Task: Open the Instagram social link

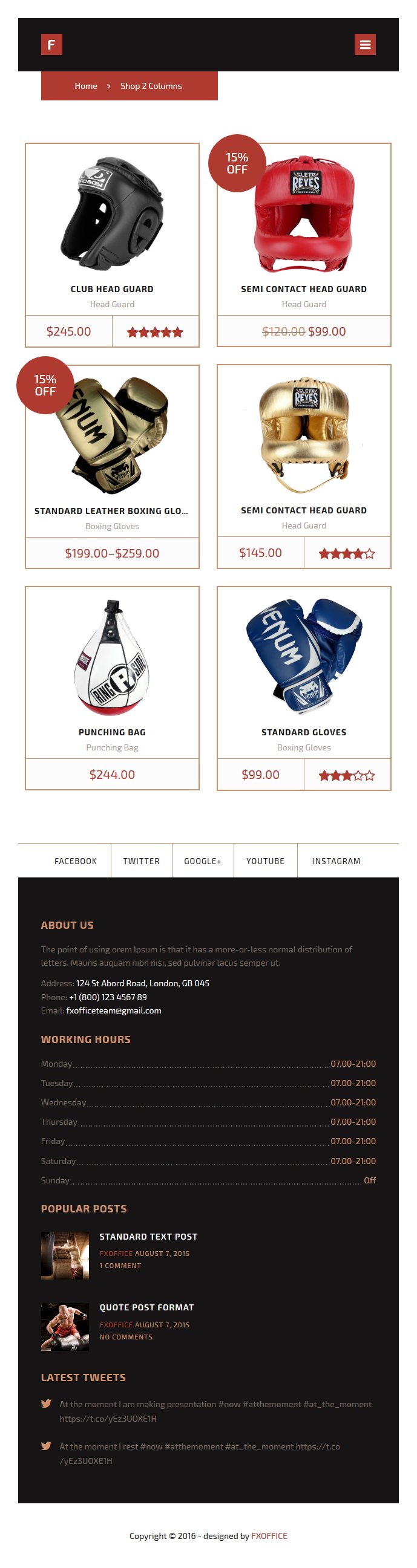Action: pos(337,860)
